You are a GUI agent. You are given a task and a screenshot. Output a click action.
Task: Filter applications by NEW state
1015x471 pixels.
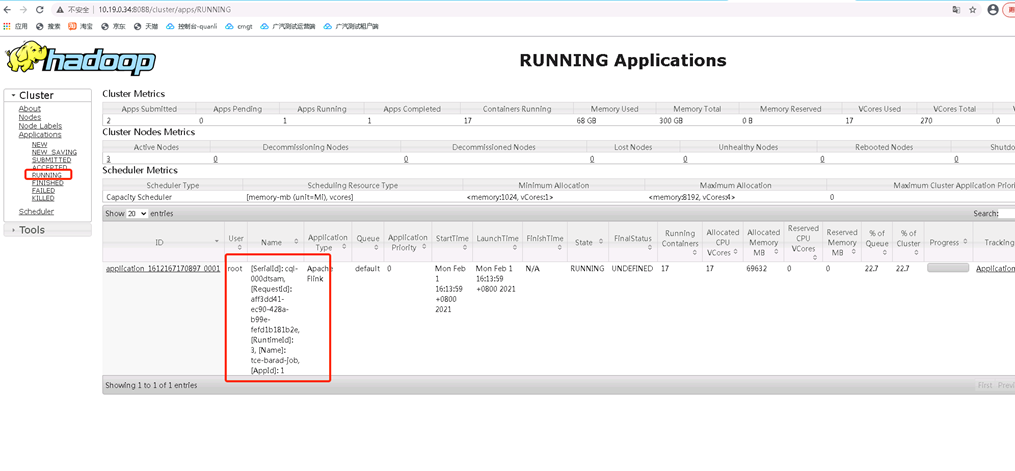point(39,145)
